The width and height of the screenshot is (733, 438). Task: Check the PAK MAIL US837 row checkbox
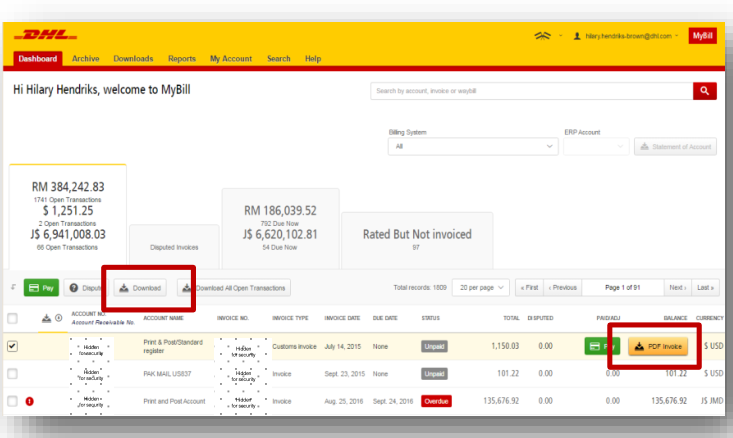tap(13, 373)
